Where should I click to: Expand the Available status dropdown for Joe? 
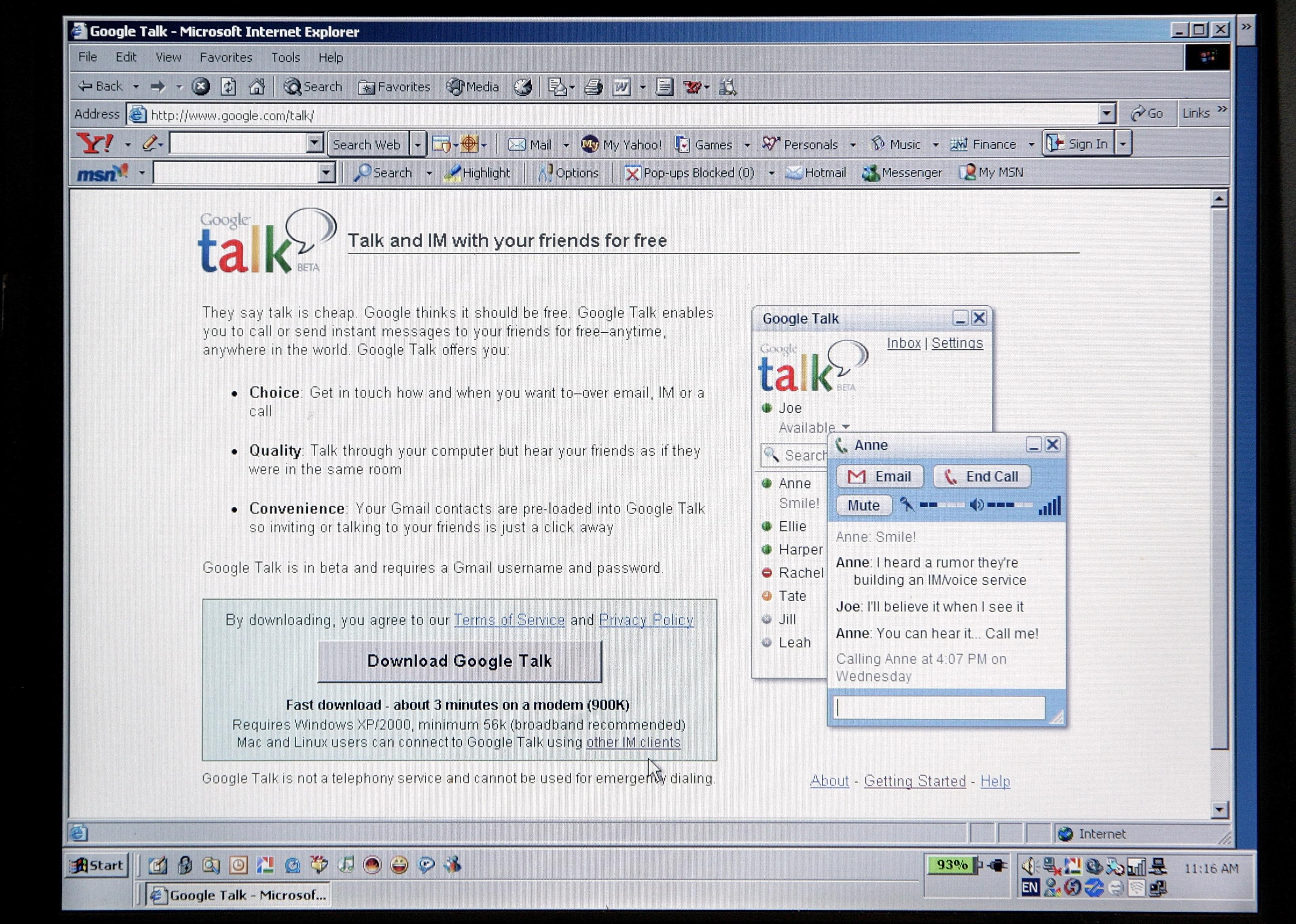point(845,427)
